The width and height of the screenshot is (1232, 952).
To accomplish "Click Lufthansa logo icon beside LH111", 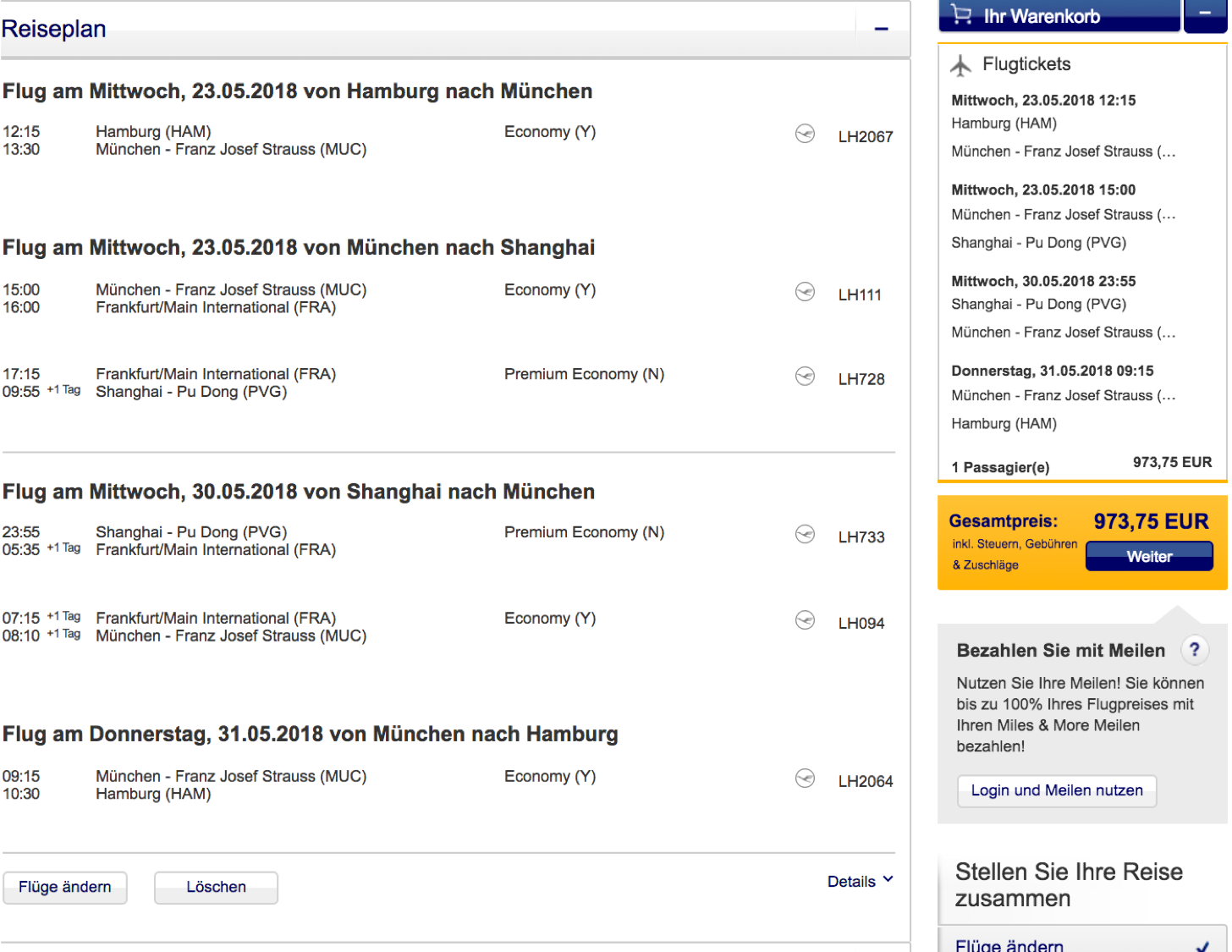I will tap(805, 292).
